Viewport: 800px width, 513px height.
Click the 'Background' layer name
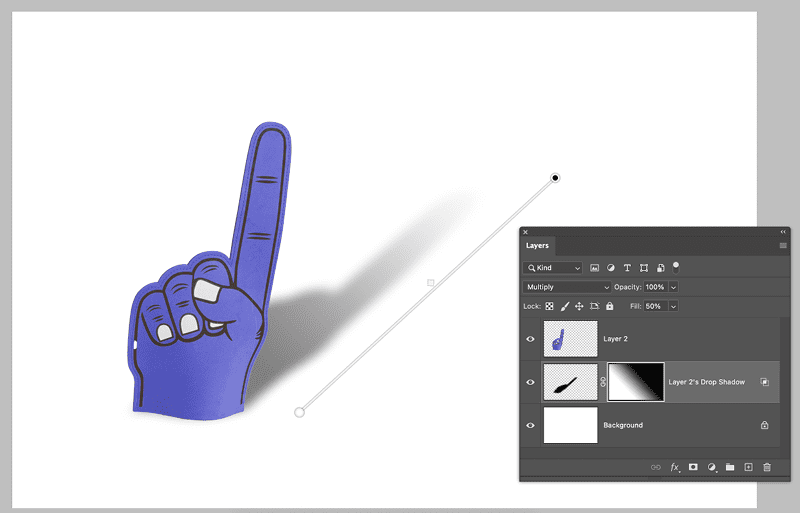pos(623,425)
